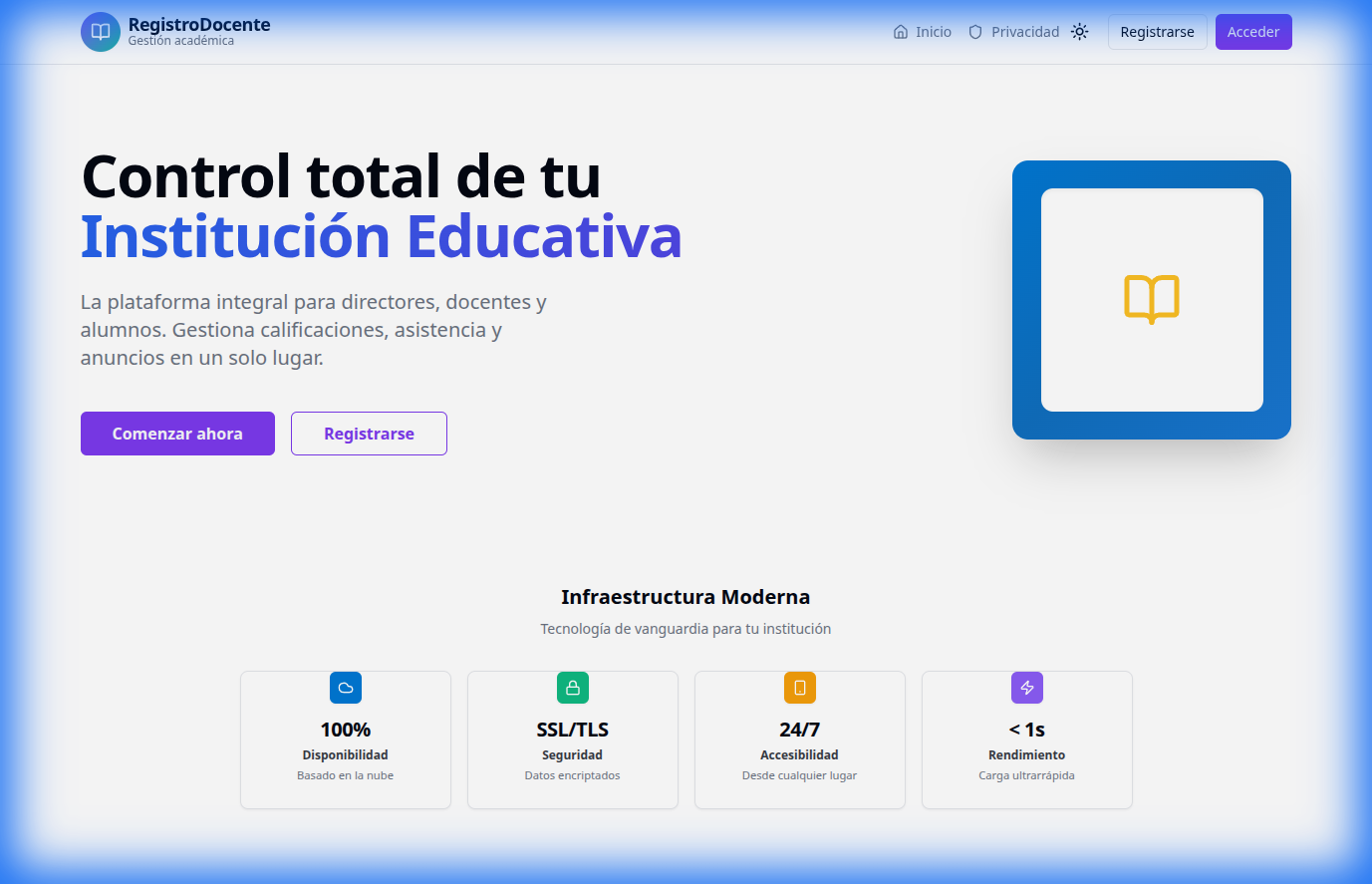The width and height of the screenshot is (1372, 884).
Task: Click the 100% Disponibilidad card
Action: coord(345,739)
